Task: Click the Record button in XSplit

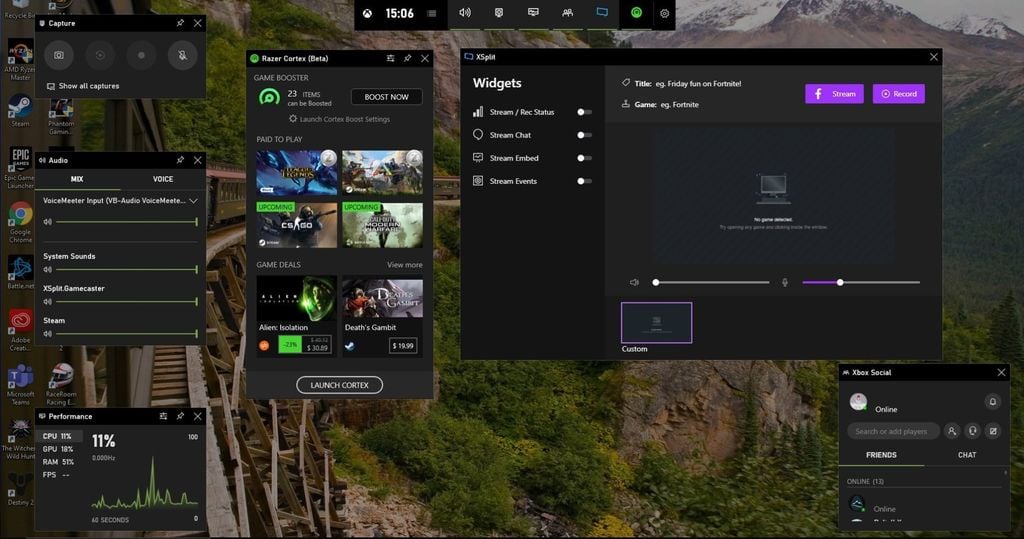Action: click(x=899, y=94)
